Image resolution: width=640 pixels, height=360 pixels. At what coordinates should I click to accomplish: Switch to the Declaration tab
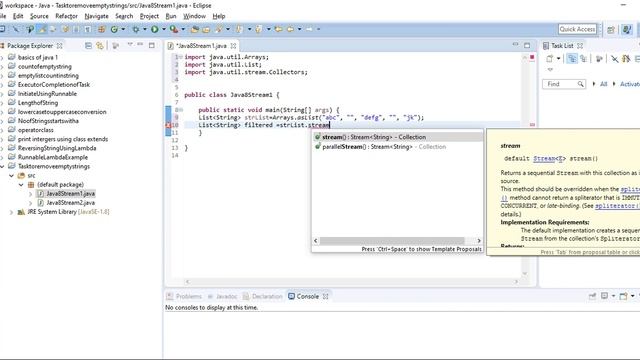point(262,296)
